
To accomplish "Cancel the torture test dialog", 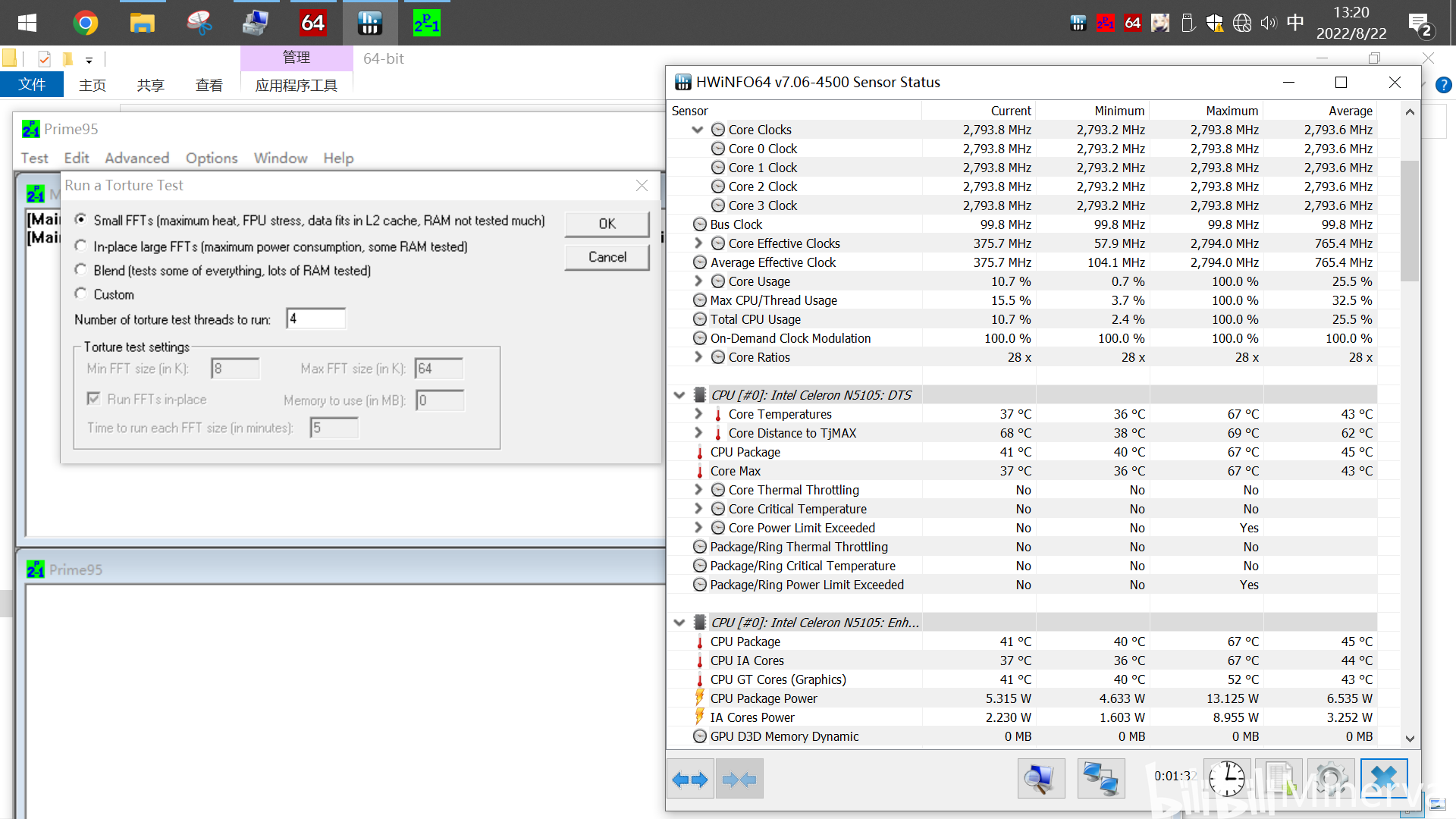I will pyautogui.click(x=607, y=257).
